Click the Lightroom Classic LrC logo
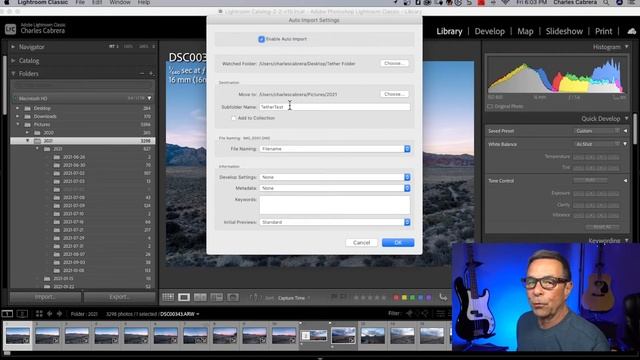Image resolution: width=640 pixels, height=360 pixels. (10, 29)
